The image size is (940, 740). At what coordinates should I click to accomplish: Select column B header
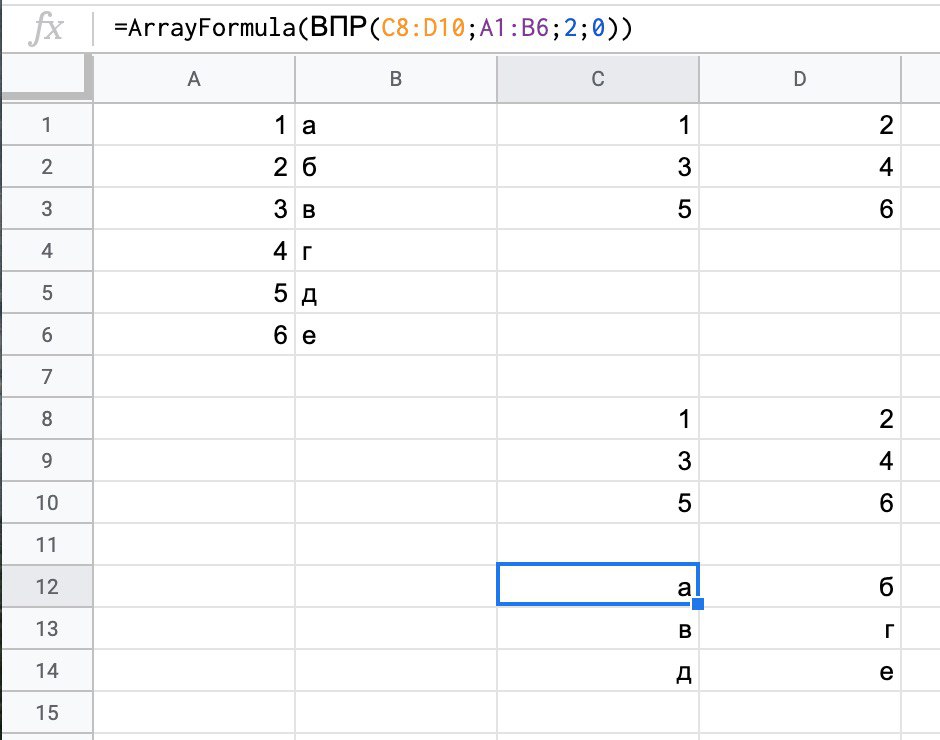[x=396, y=79]
